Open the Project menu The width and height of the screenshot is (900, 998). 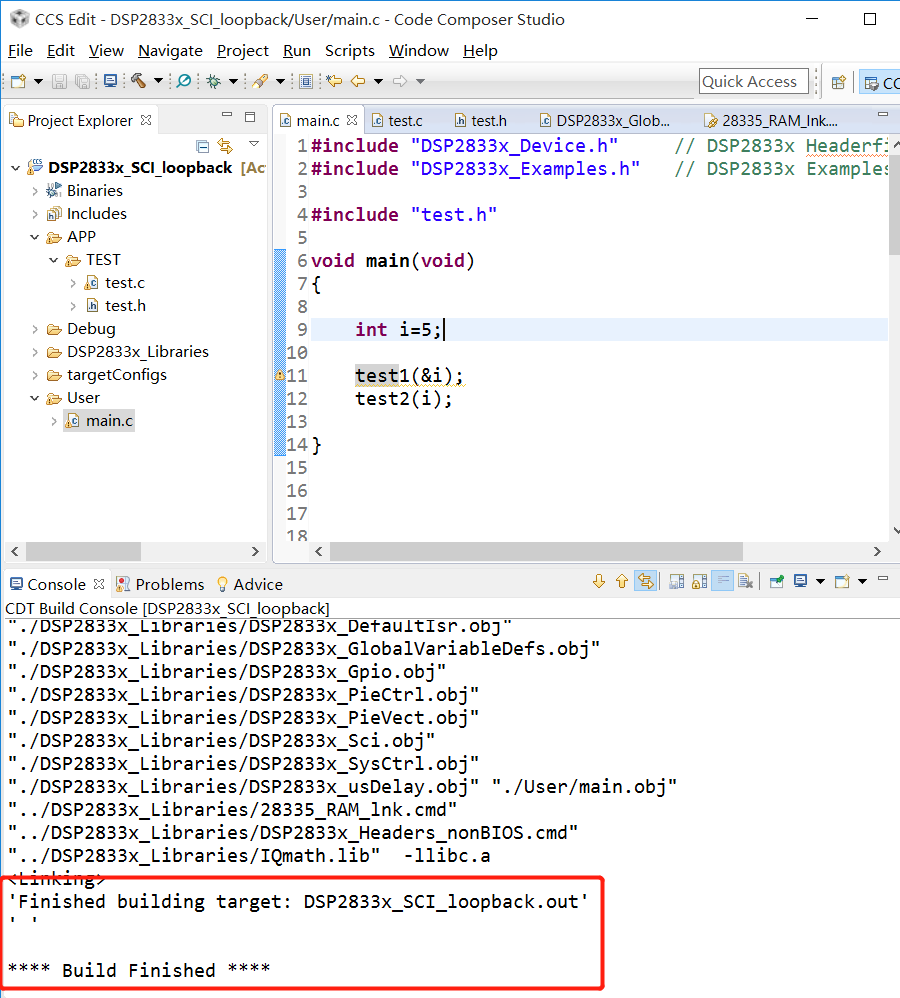[x=243, y=51]
